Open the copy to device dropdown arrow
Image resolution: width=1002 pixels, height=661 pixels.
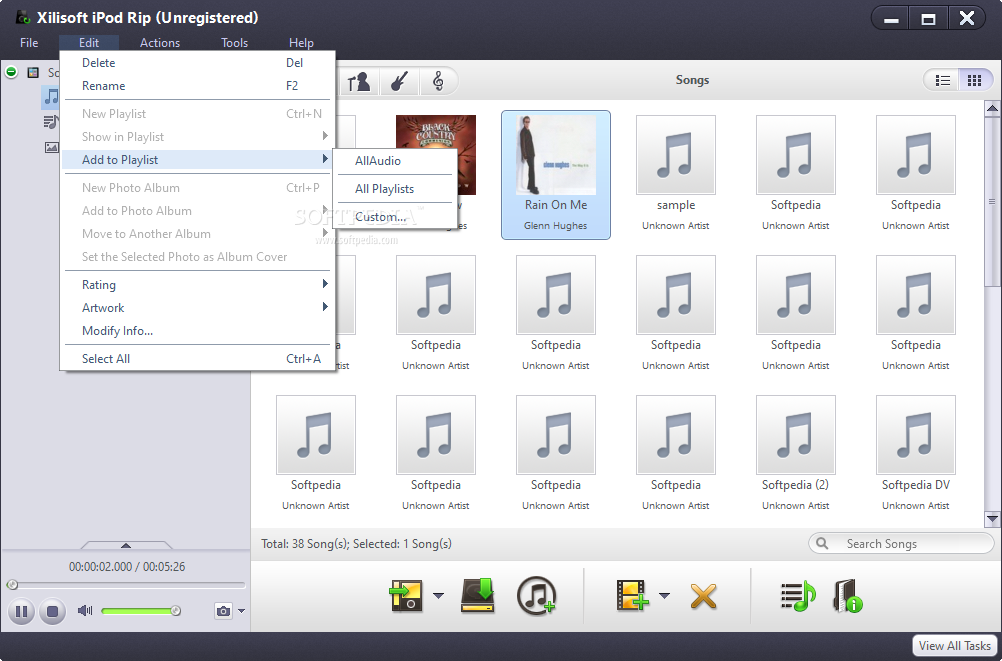coord(438,596)
